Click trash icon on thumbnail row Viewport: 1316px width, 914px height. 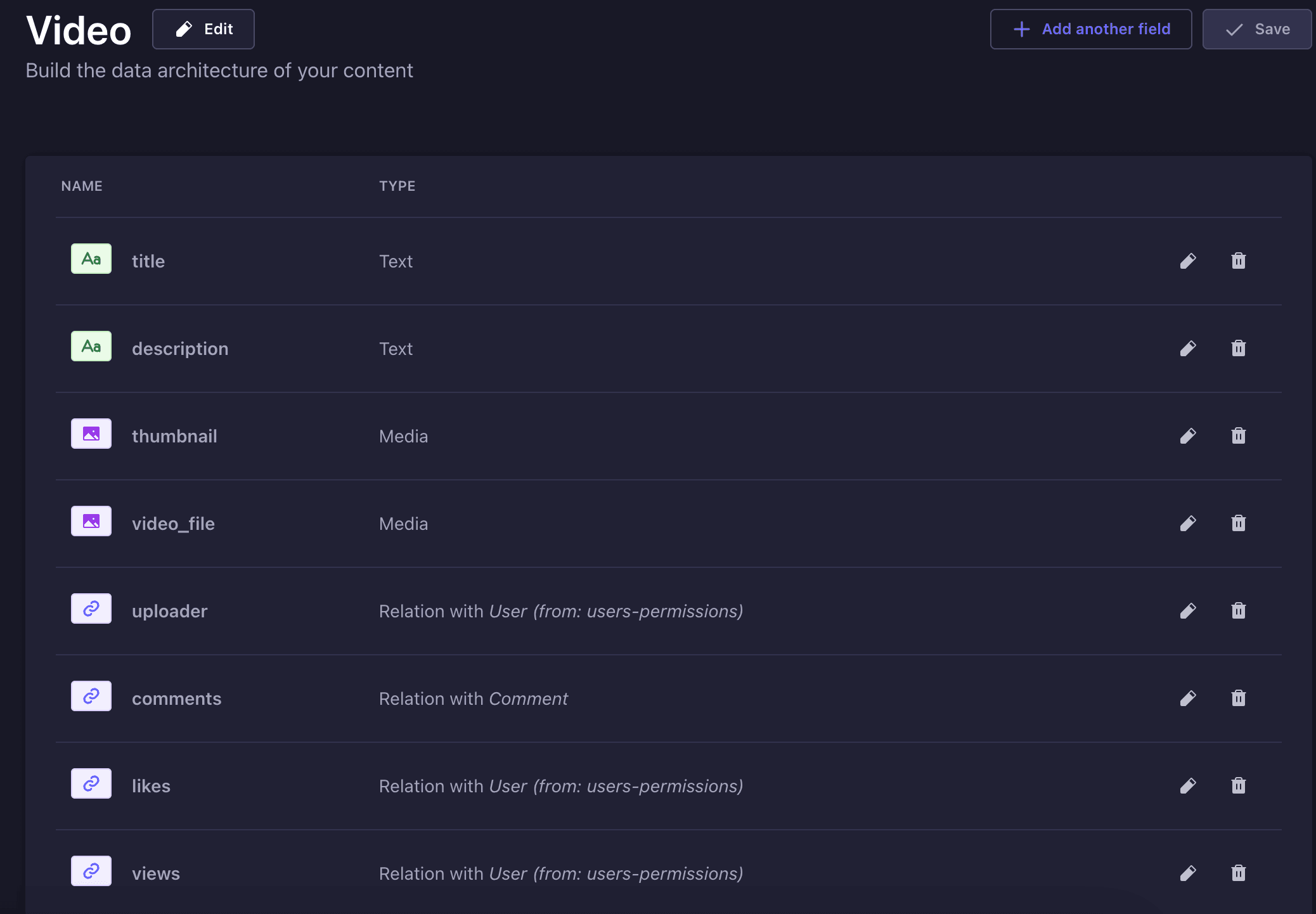pos(1238,436)
